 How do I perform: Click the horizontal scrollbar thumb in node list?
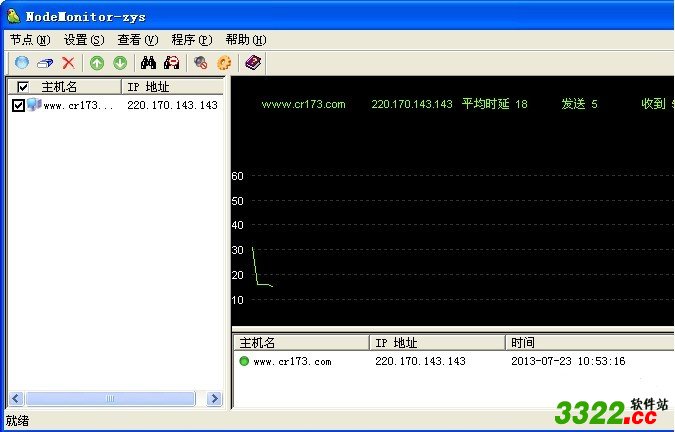(x=110, y=398)
